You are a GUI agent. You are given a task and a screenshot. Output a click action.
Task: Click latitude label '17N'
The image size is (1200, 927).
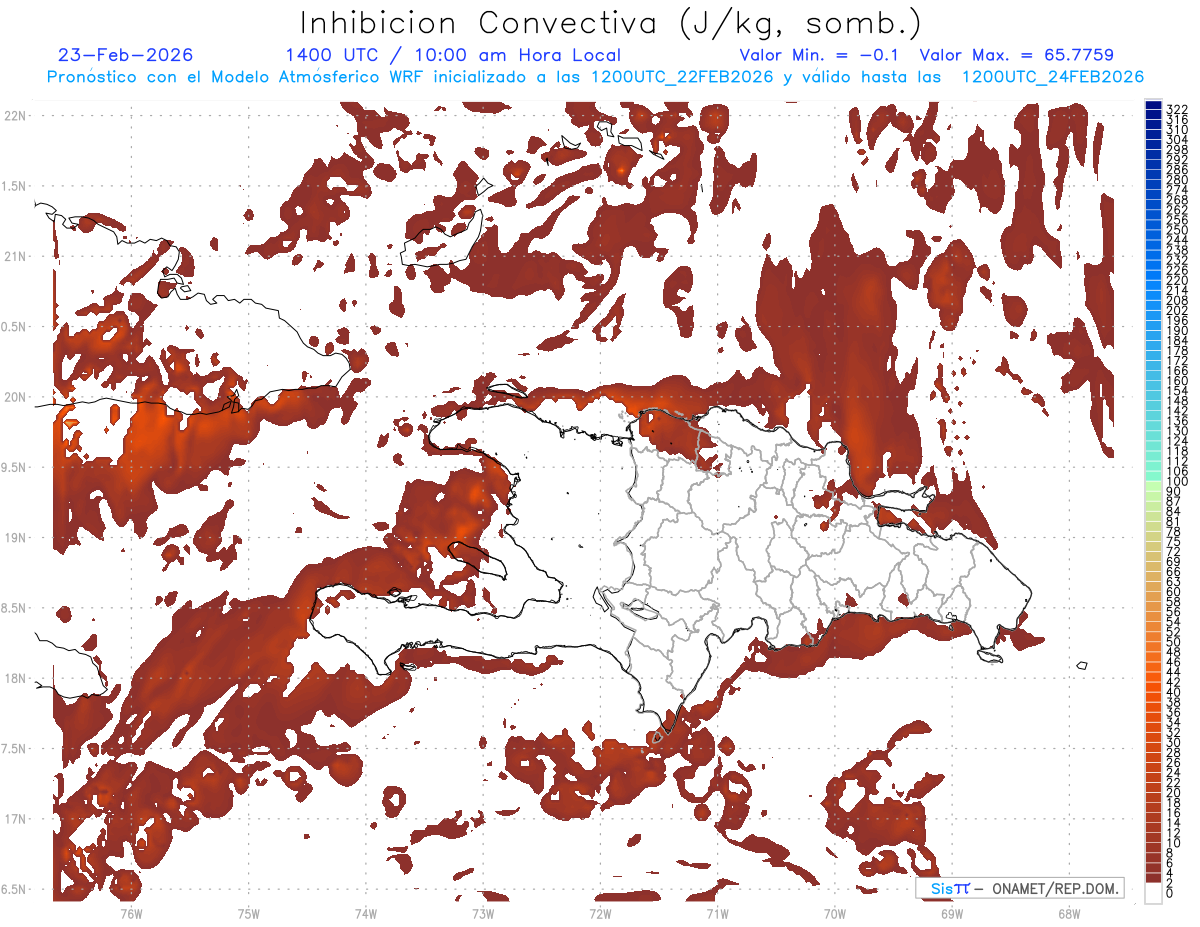coord(16,819)
